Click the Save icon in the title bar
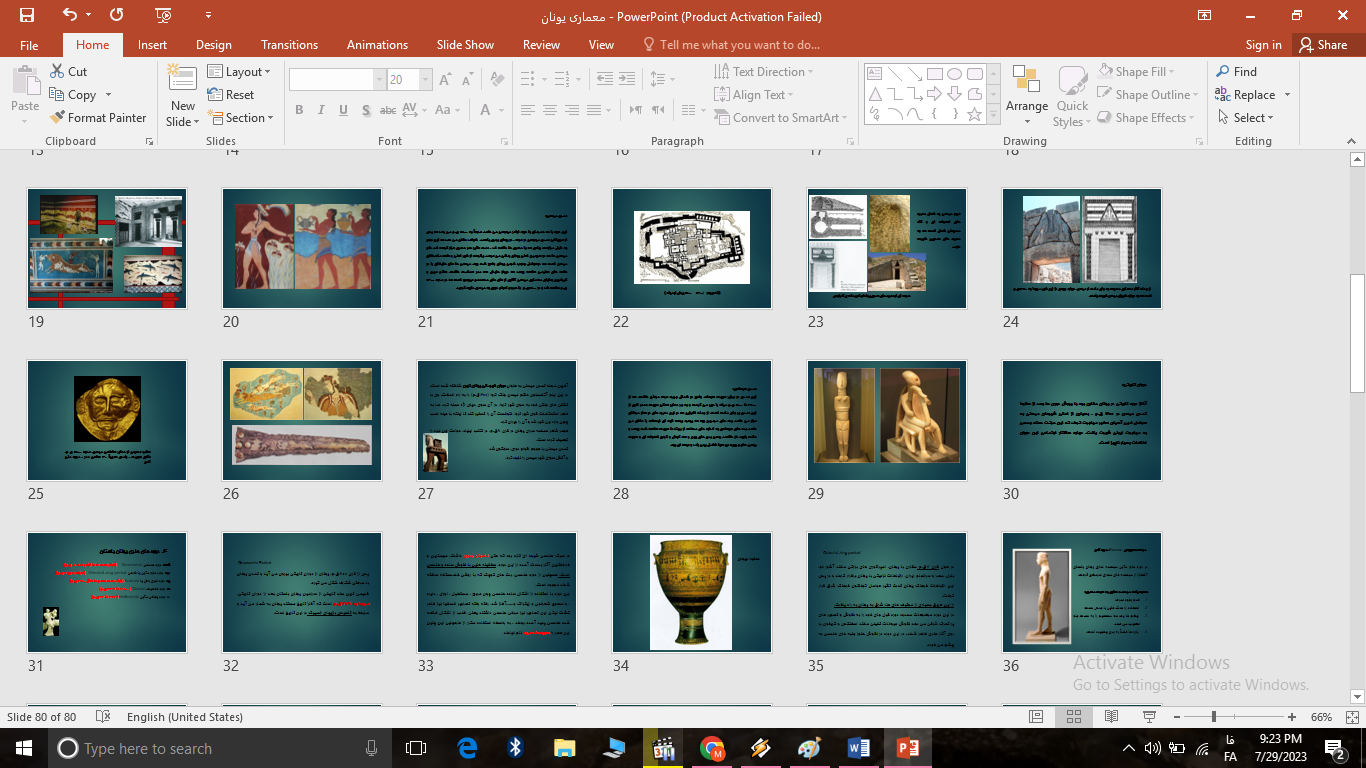 point(27,15)
